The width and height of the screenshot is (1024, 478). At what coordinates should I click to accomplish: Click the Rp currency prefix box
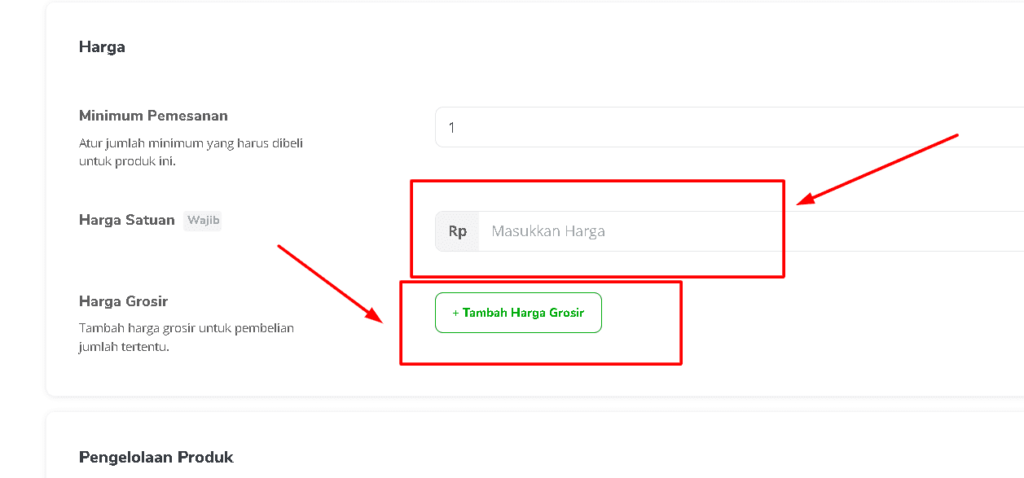point(457,231)
